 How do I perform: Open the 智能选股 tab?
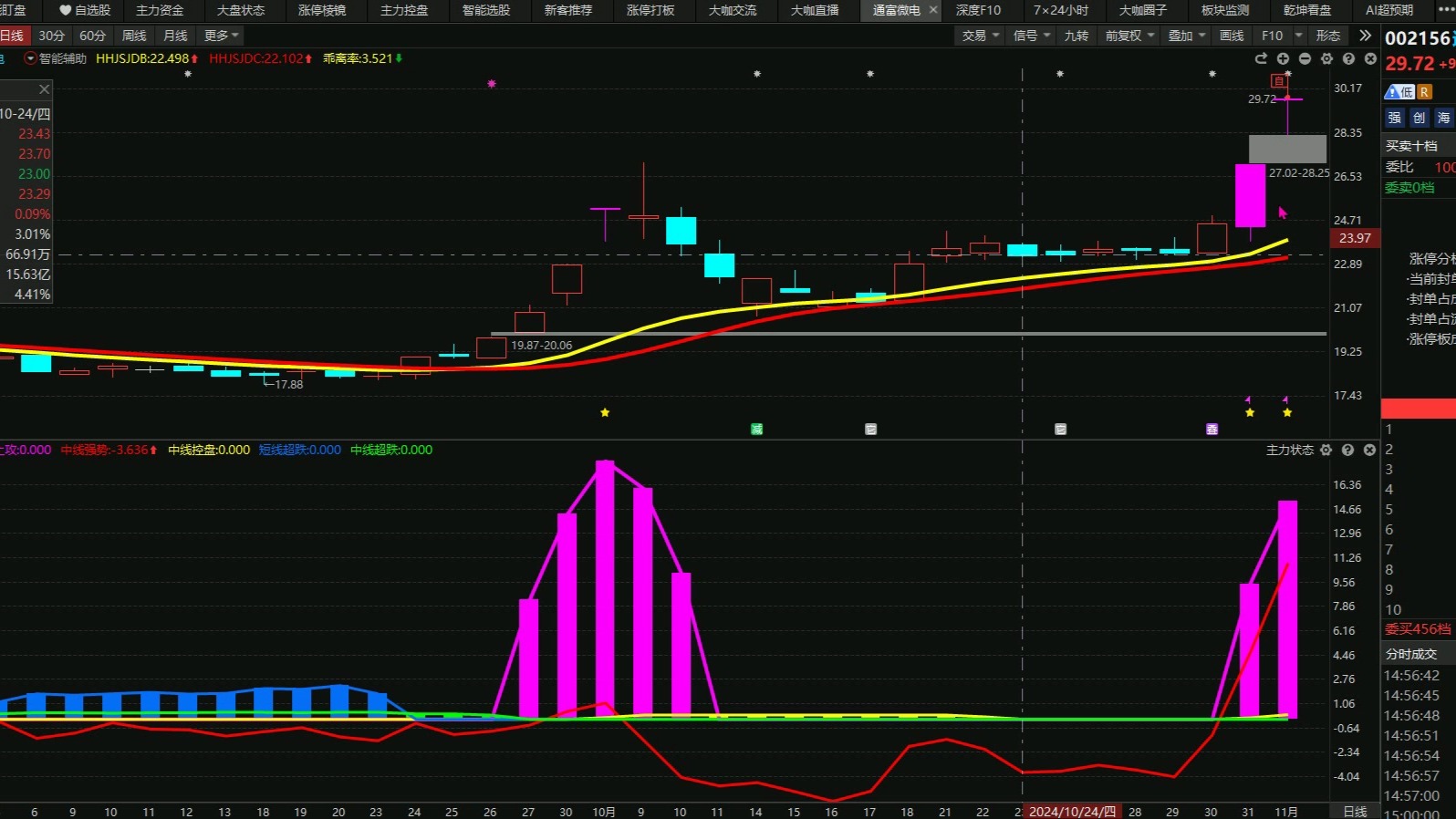[x=486, y=10]
